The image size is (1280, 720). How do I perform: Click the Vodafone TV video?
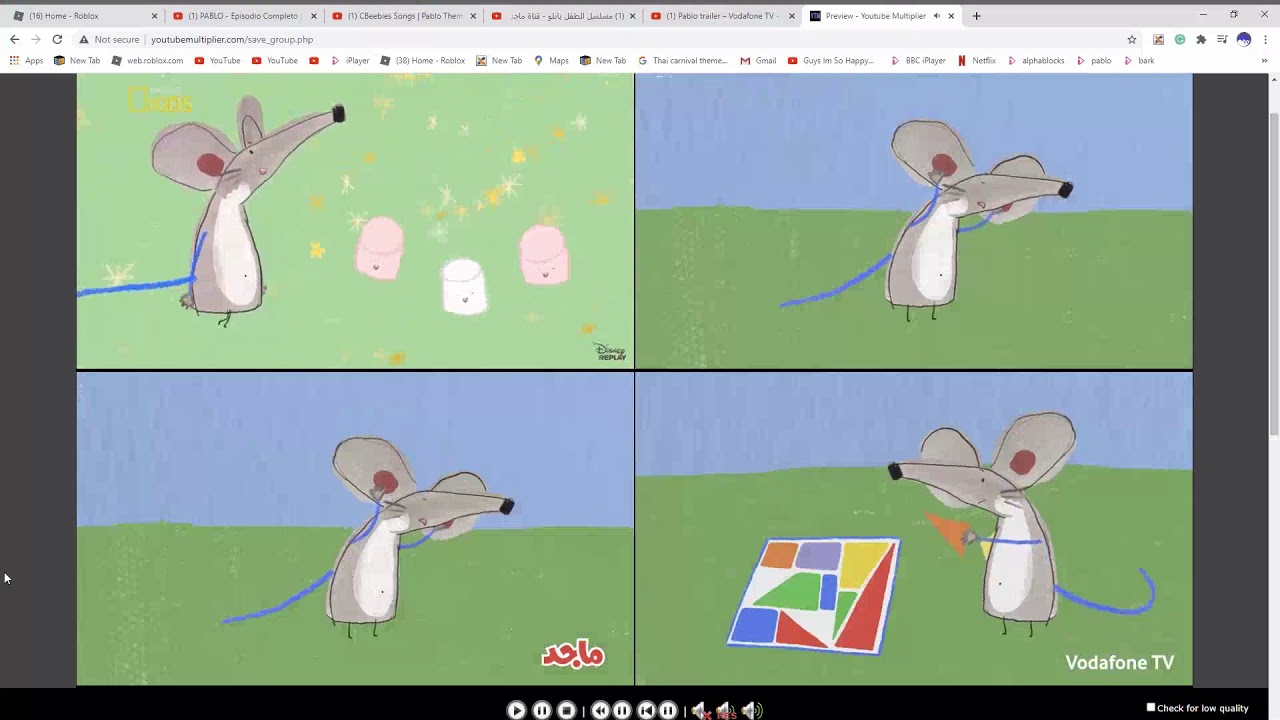point(914,529)
